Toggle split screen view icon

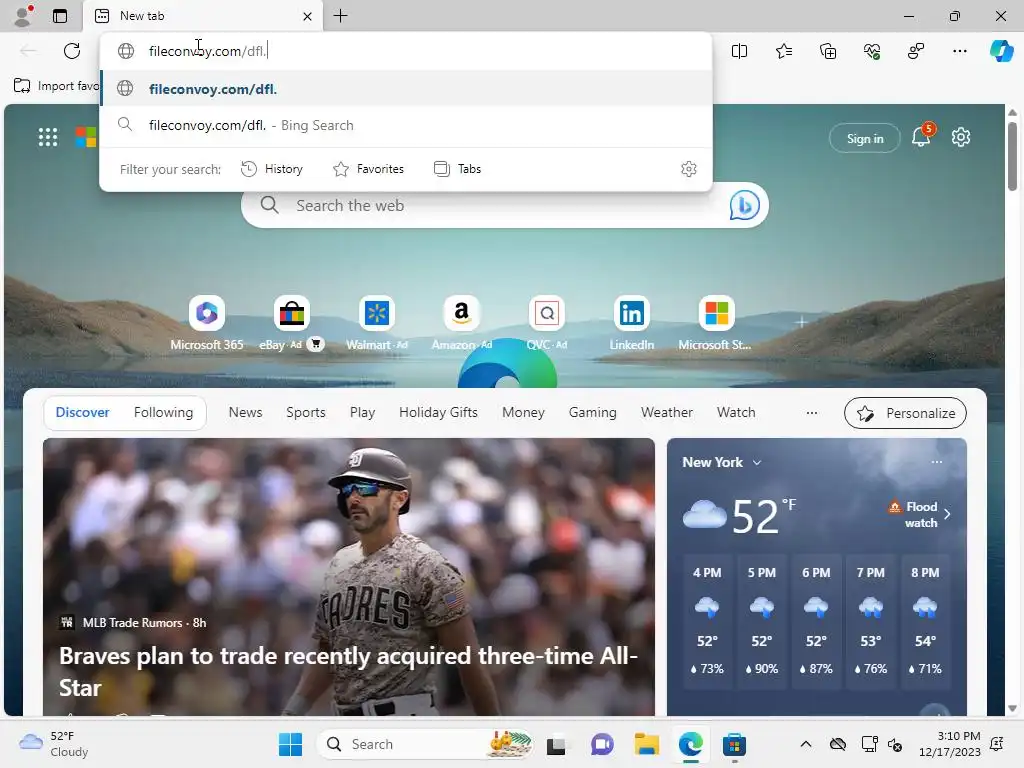tap(739, 51)
